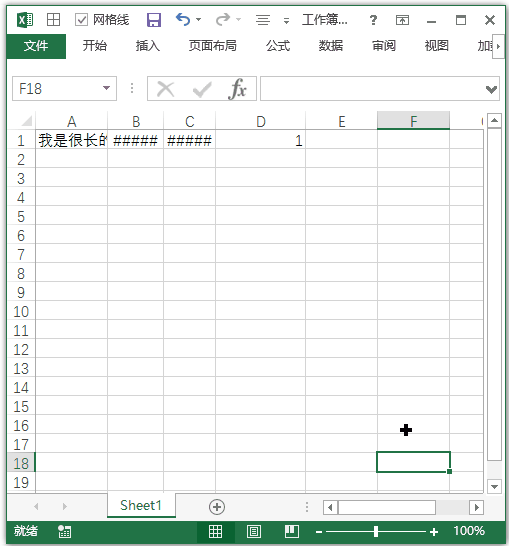The width and height of the screenshot is (509, 546).
Task: Open Excel help question mark
Action: (x=373, y=20)
